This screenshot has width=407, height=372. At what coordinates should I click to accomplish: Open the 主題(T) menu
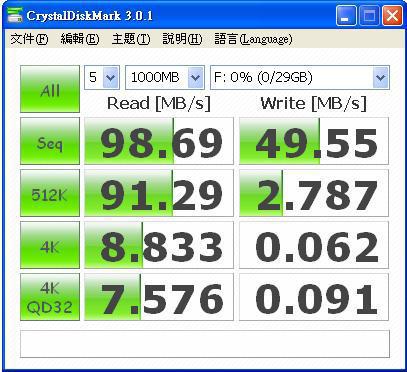coord(131,39)
